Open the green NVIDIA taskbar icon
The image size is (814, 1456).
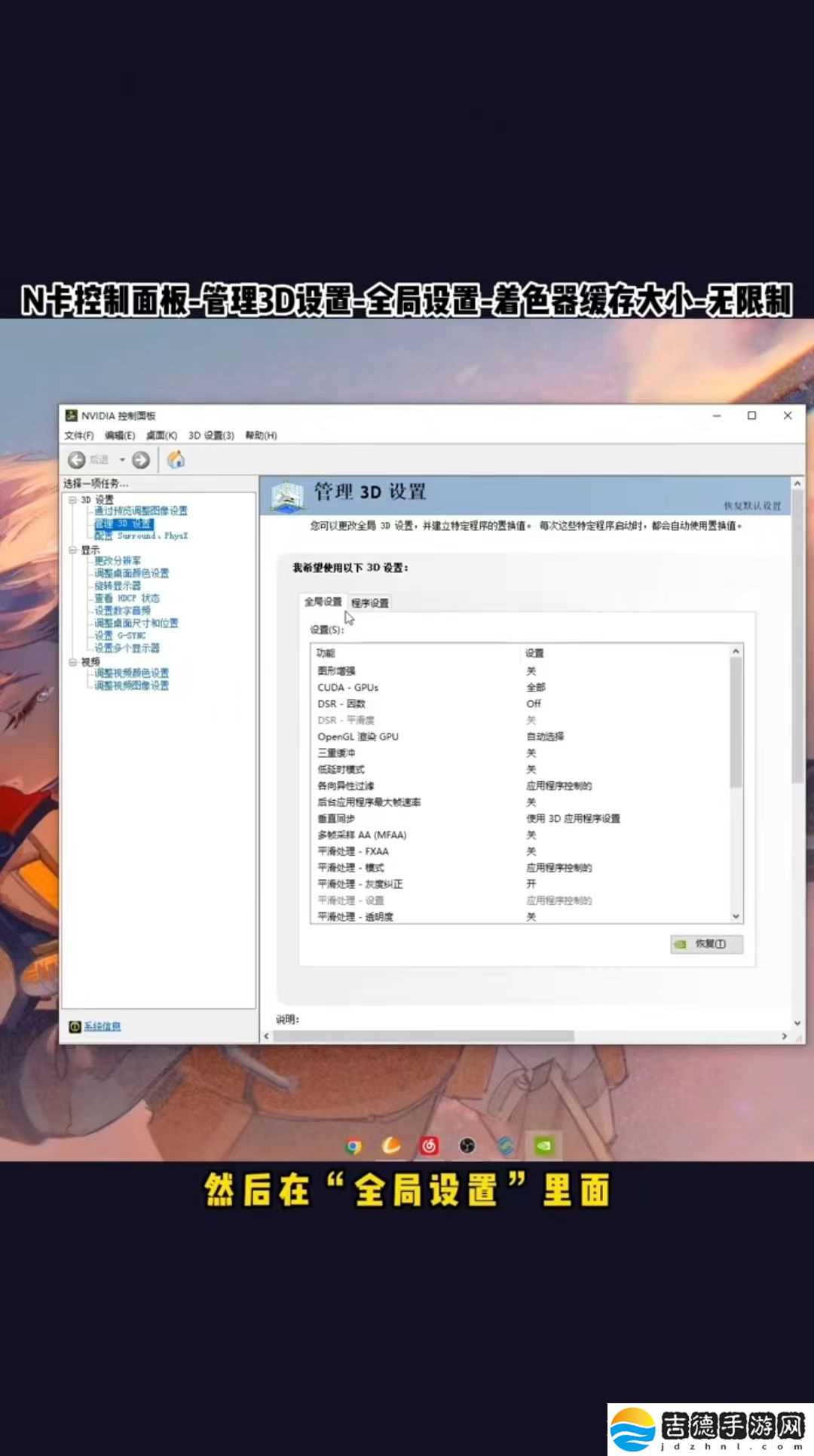(543, 1146)
